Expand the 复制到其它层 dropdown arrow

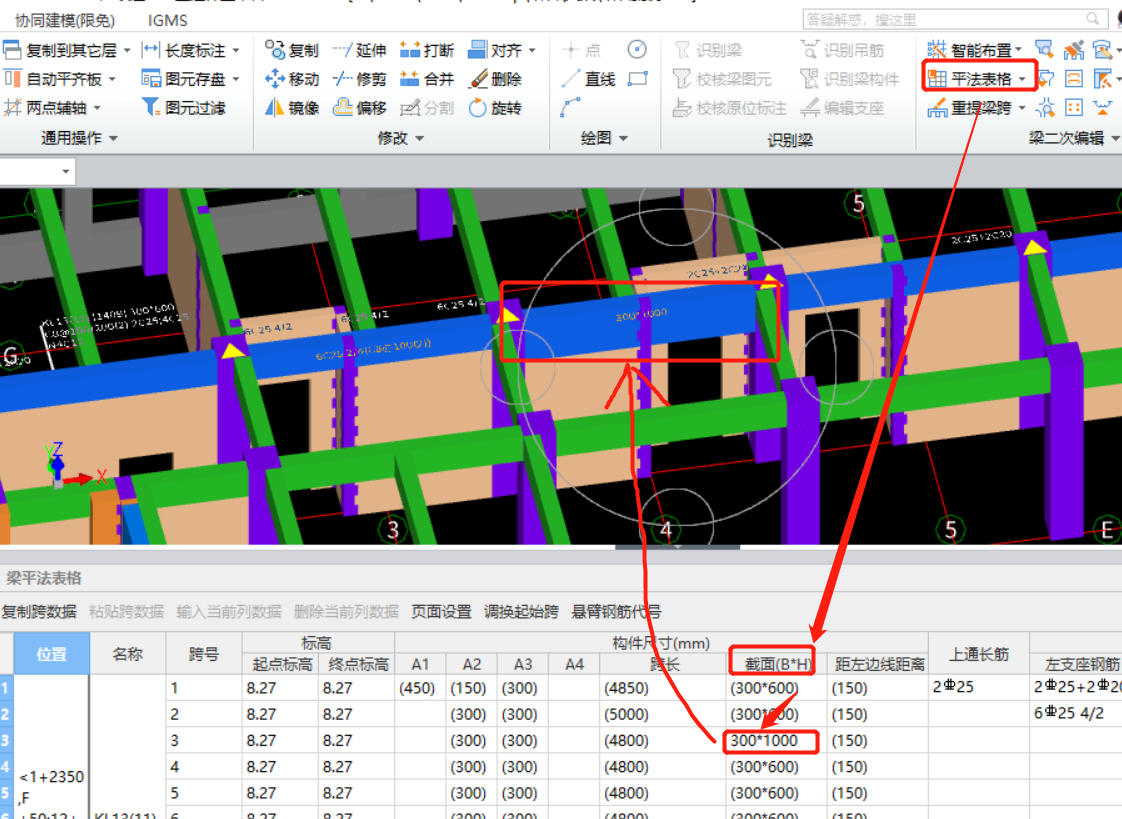127,51
